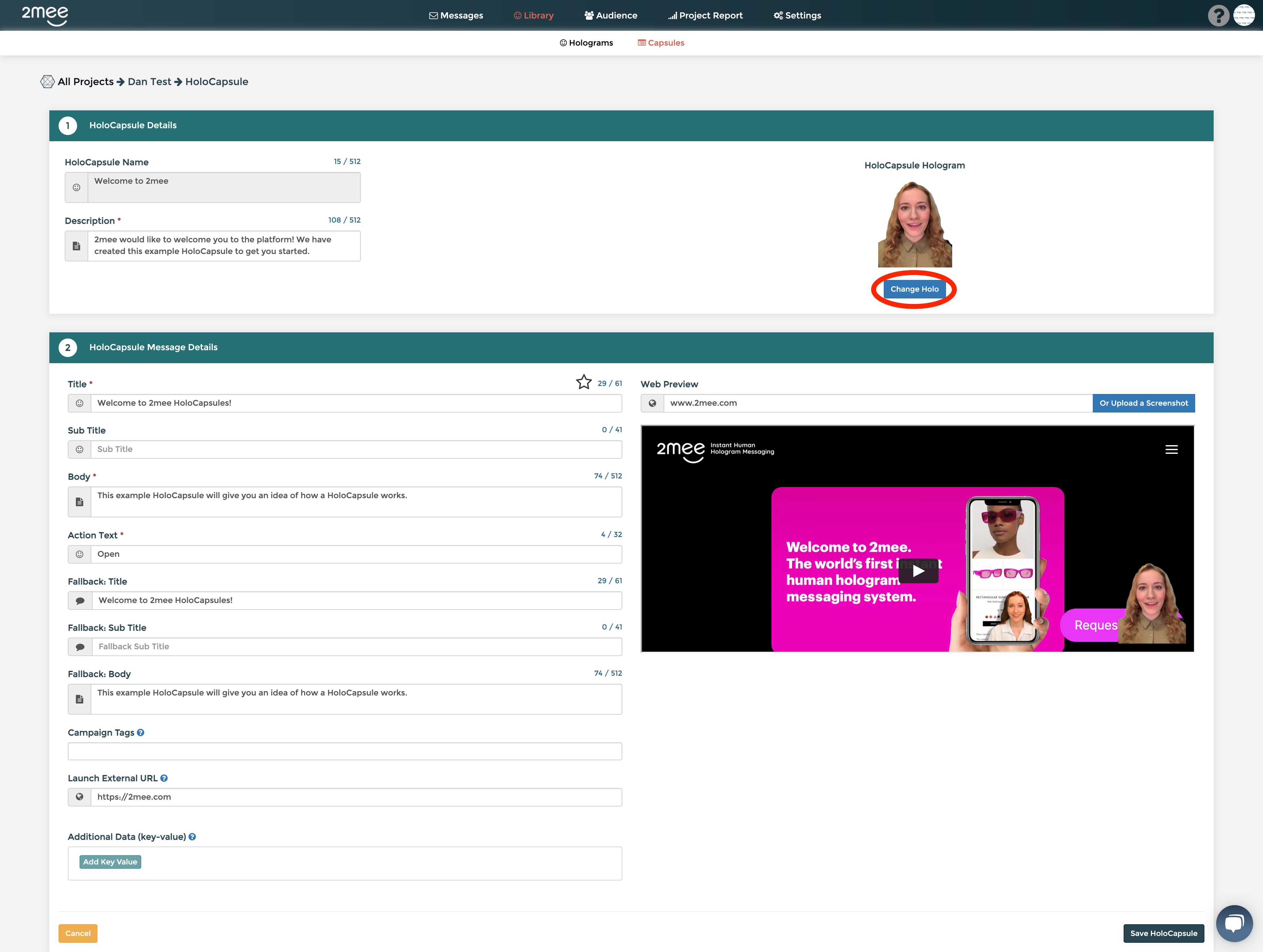Click the Campaign Tags input field
This screenshot has height=952, width=1263.
[345, 752]
